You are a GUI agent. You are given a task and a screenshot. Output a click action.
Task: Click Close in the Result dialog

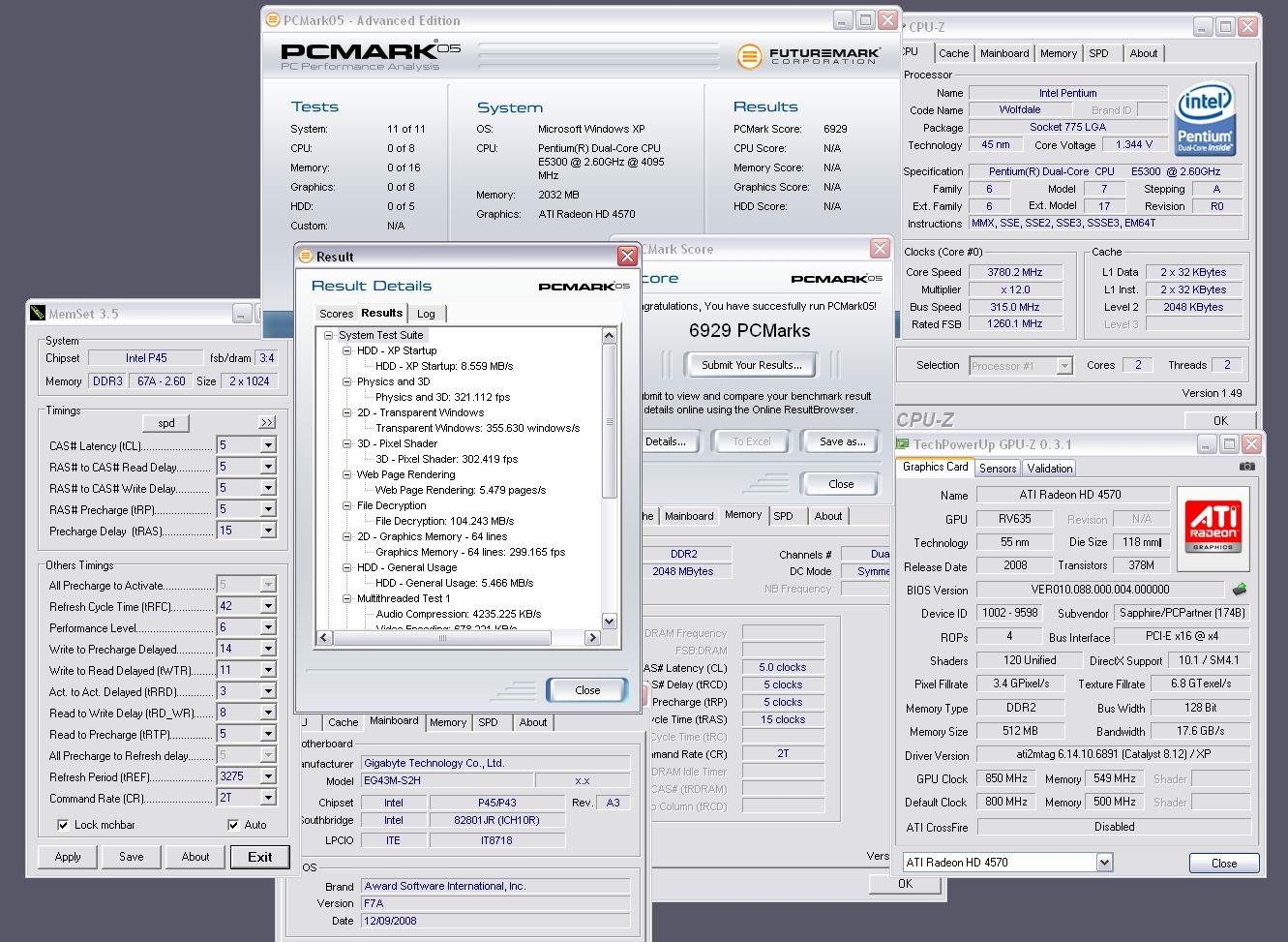[587, 690]
